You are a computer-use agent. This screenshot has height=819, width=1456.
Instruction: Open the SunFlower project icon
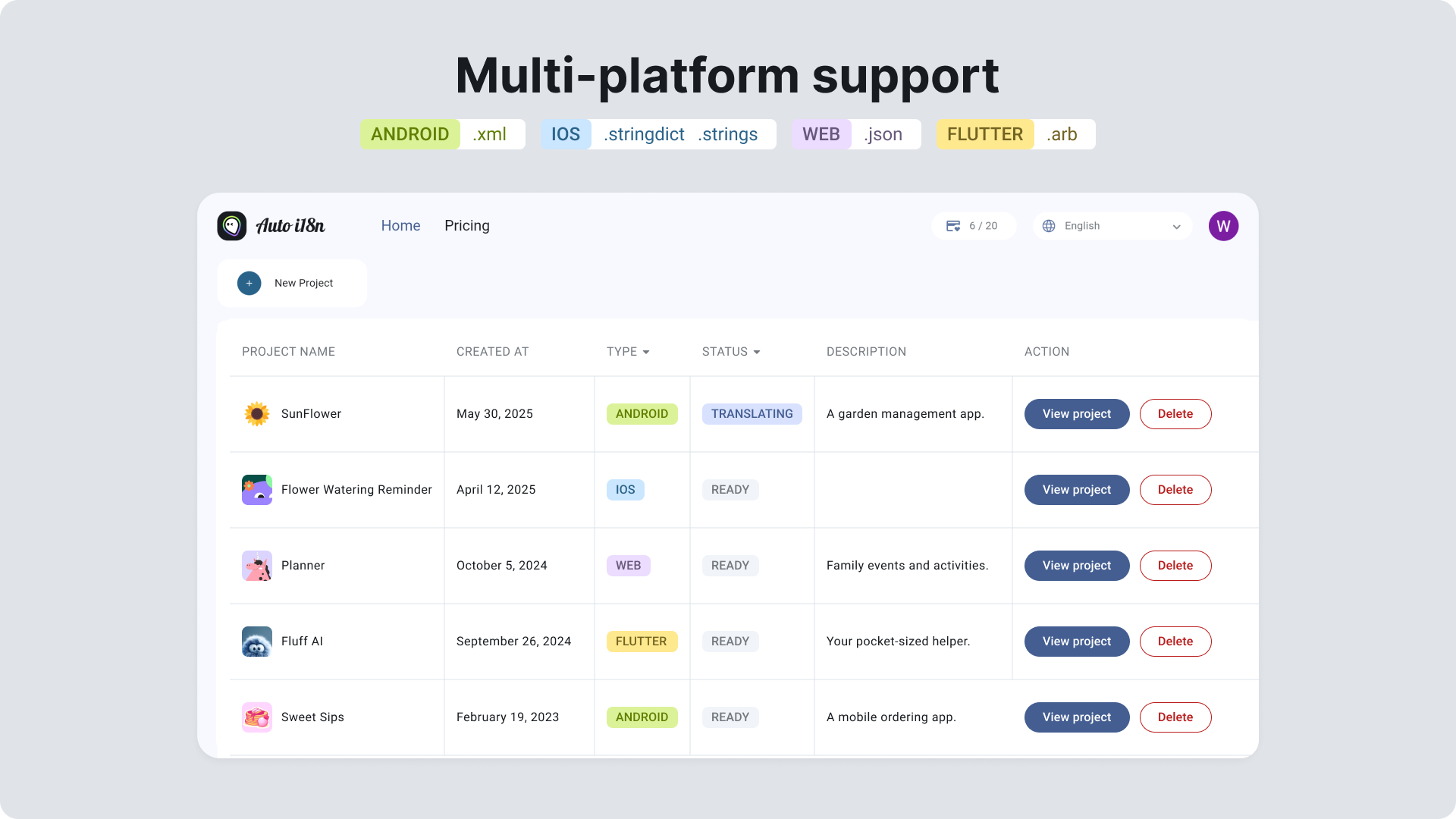(257, 414)
